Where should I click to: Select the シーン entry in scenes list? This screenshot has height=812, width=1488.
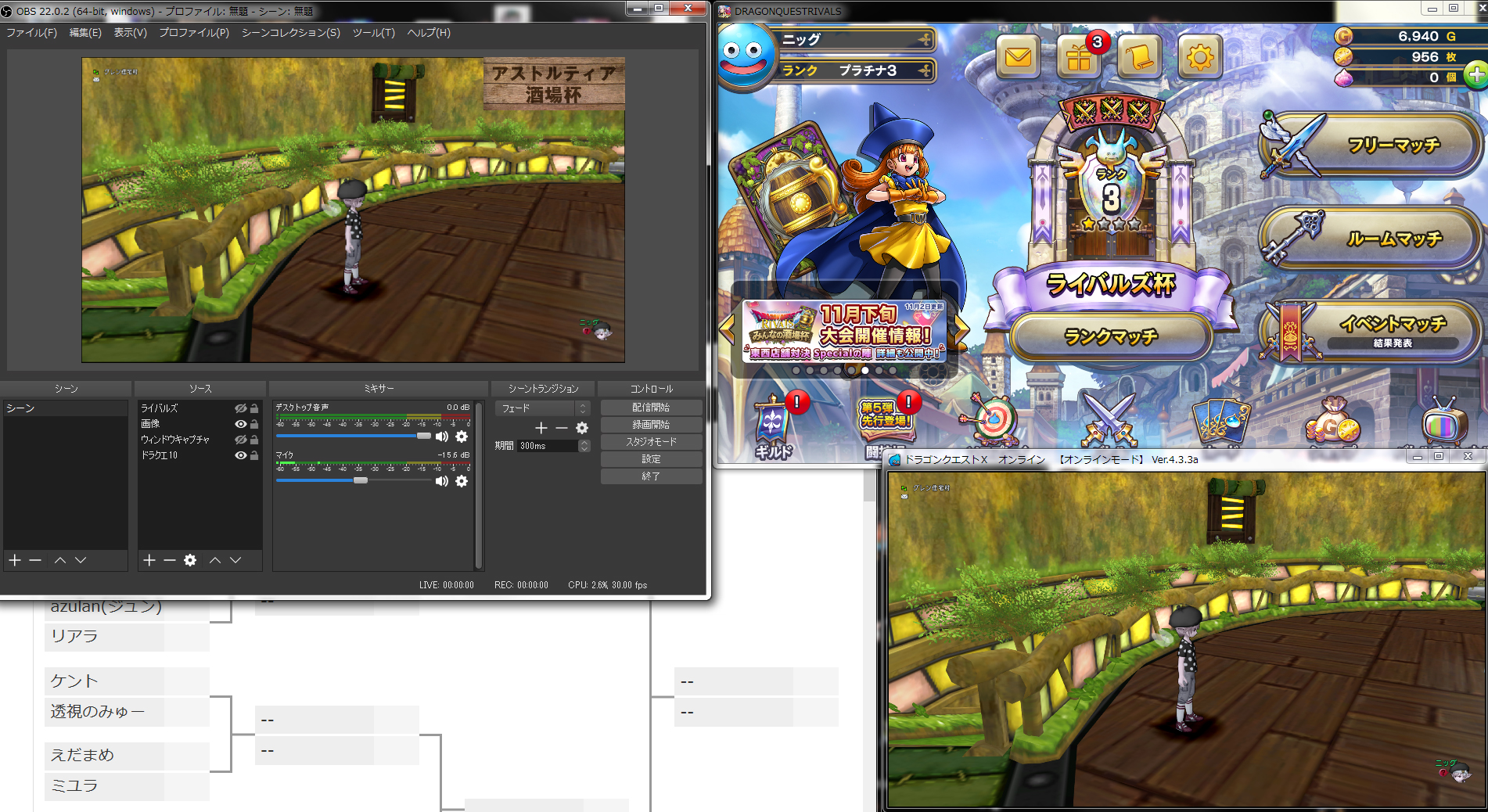click(x=66, y=408)
